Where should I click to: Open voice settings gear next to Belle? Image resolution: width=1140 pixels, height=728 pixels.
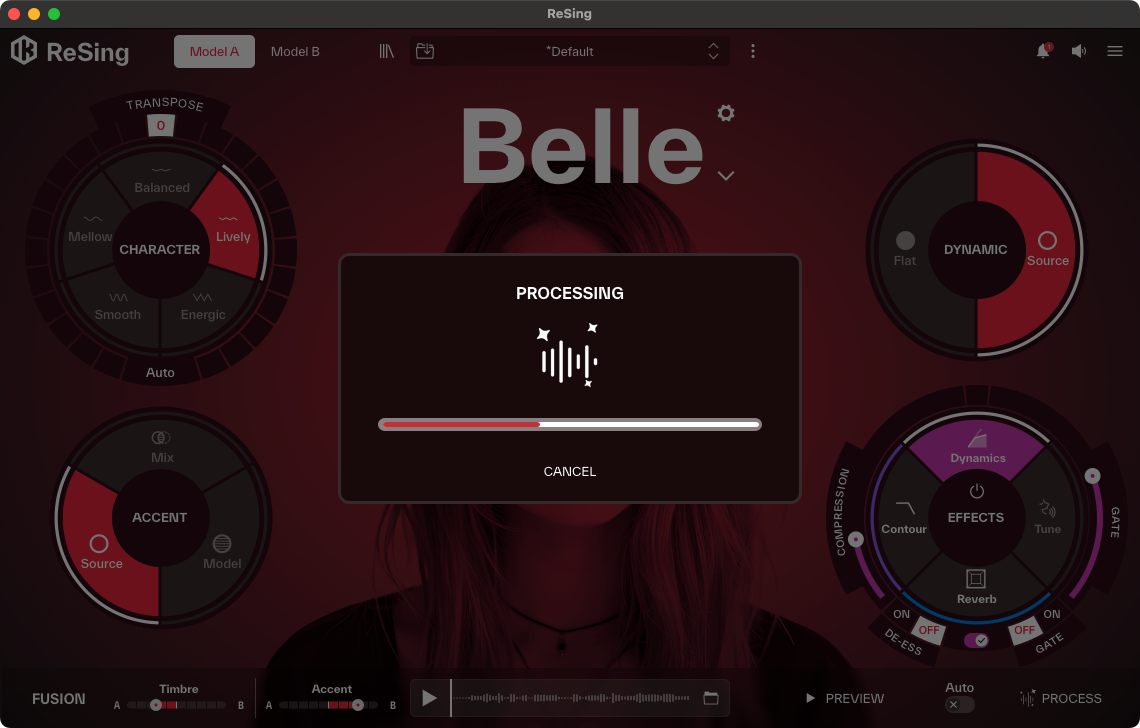click(x=726, y=113)
